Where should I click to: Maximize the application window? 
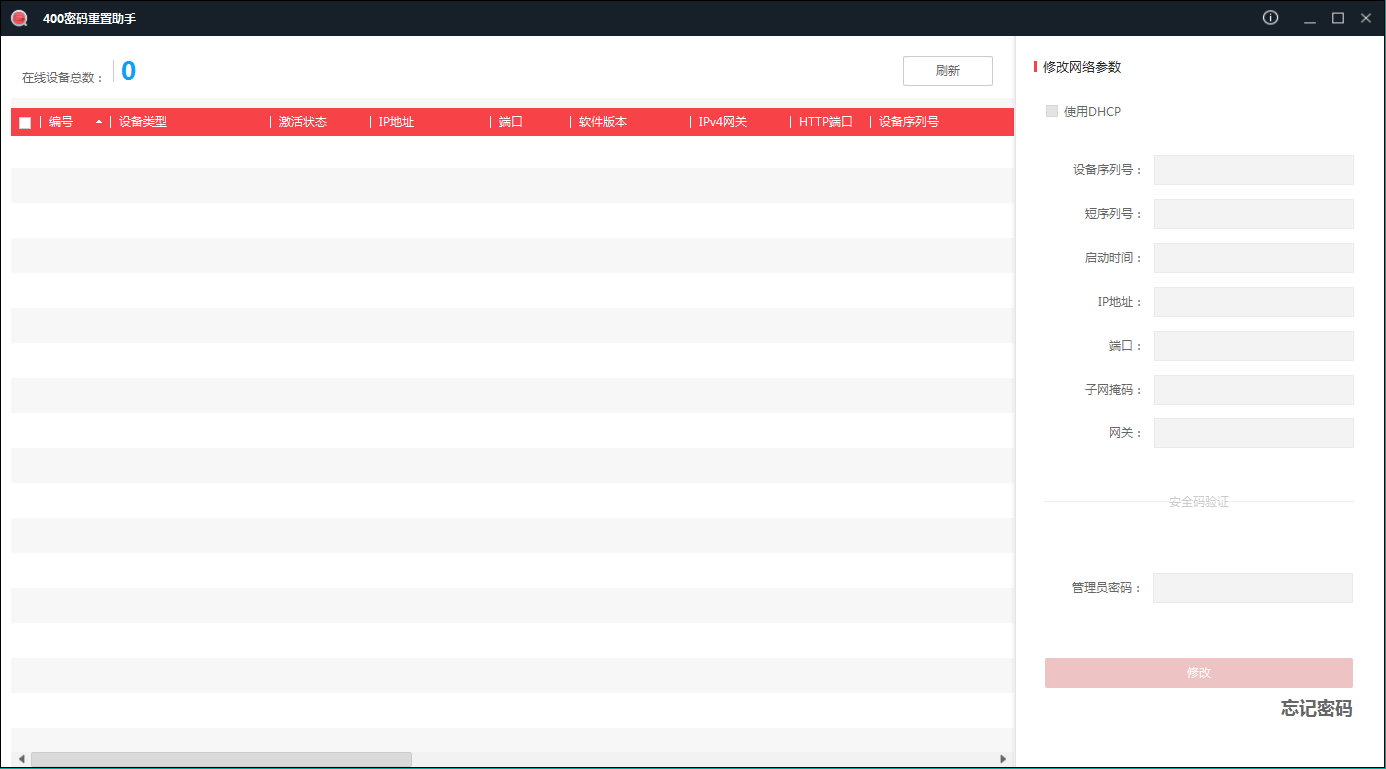point(1337,18)
